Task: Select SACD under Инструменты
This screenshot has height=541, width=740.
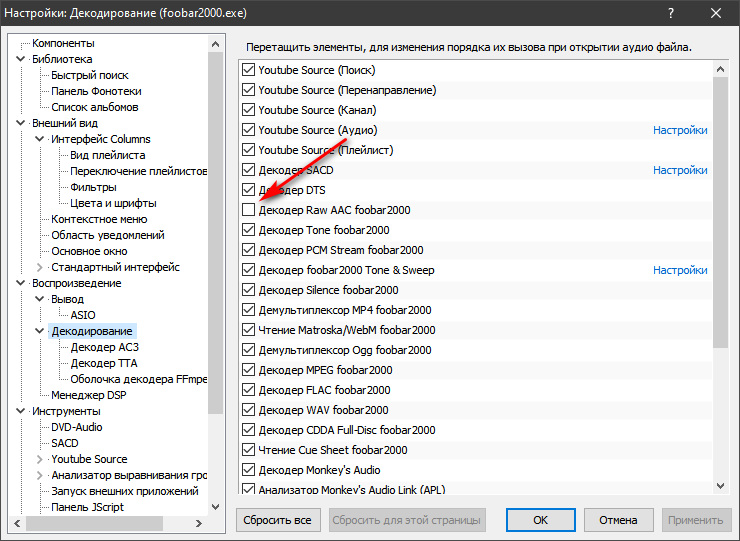Action: point(65,443)
